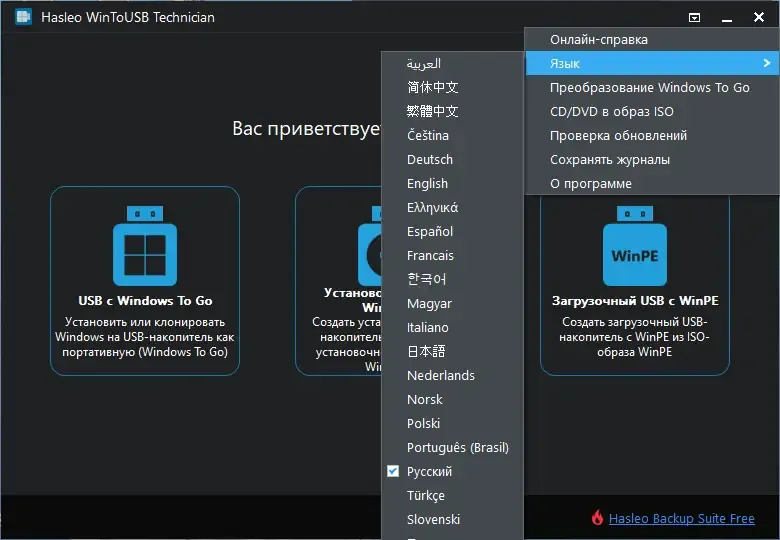The width and height of the screenshot is (780, 540).
Task: Select Проверка обновлений
Action: pos(652,135)
